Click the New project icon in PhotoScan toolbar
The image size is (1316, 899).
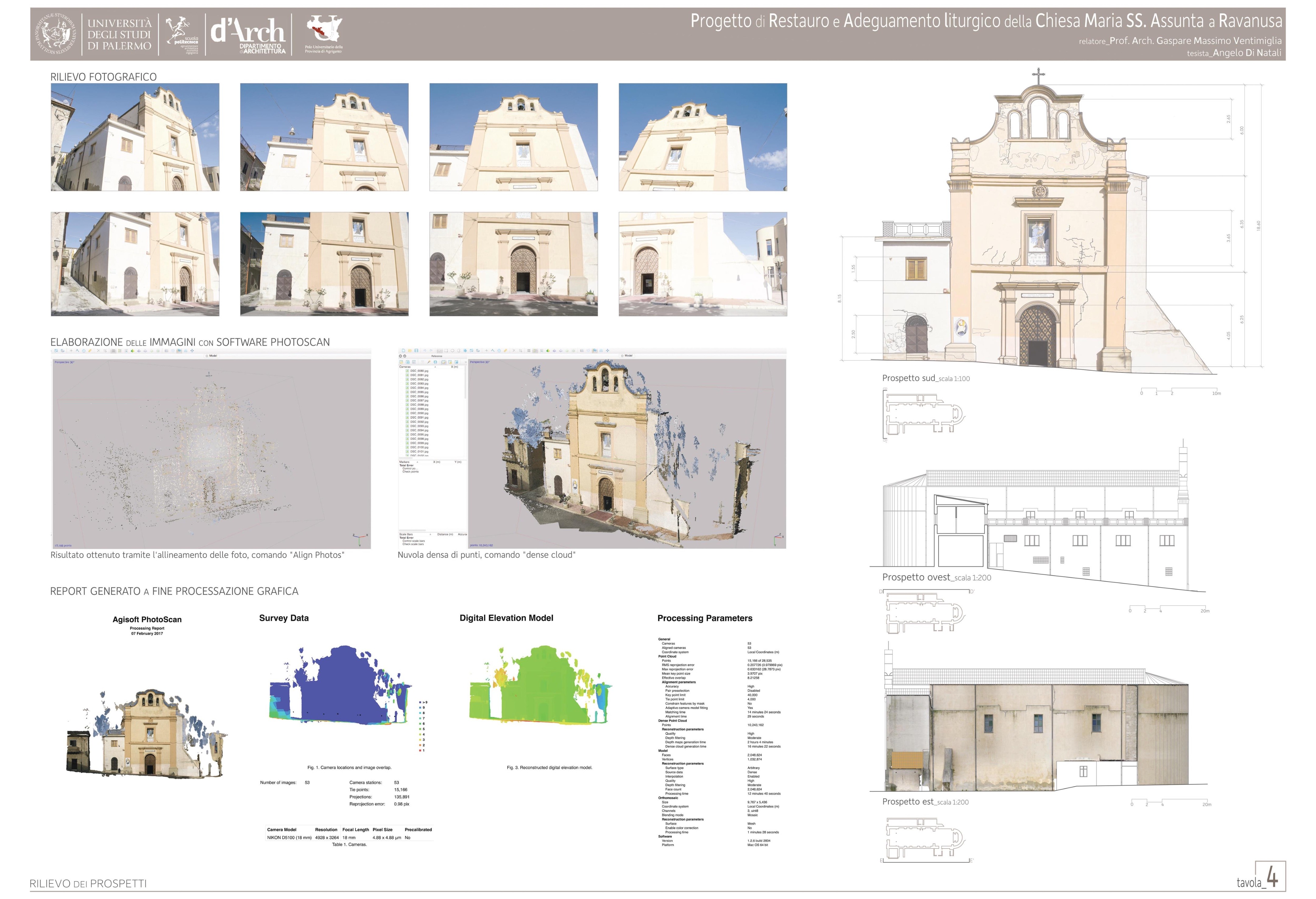click(404, 351)
